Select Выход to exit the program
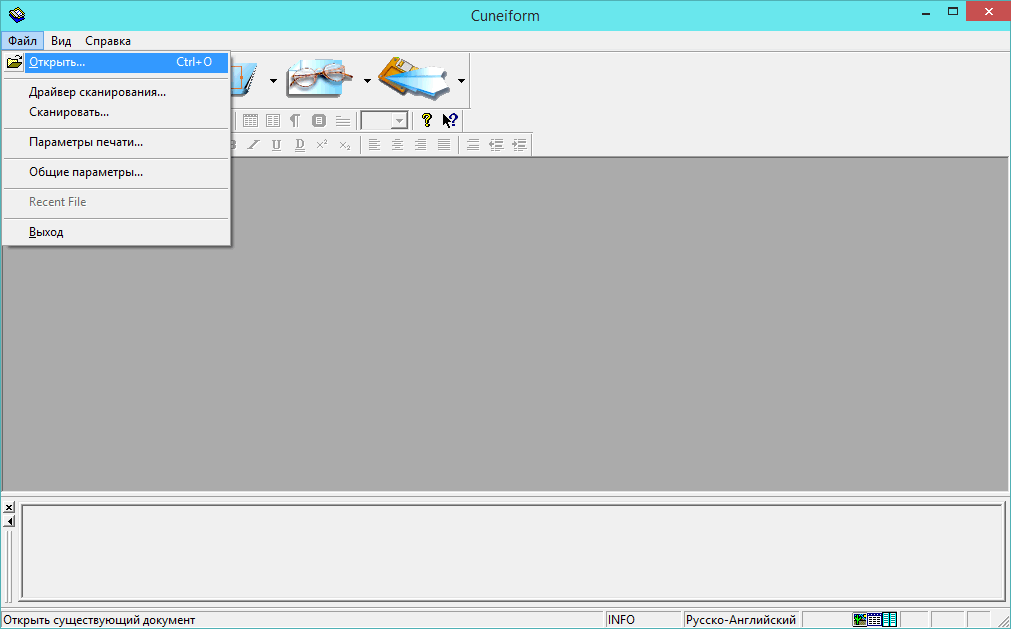Viewport: 1011px width, 629px height. click(x=117, y=232)
